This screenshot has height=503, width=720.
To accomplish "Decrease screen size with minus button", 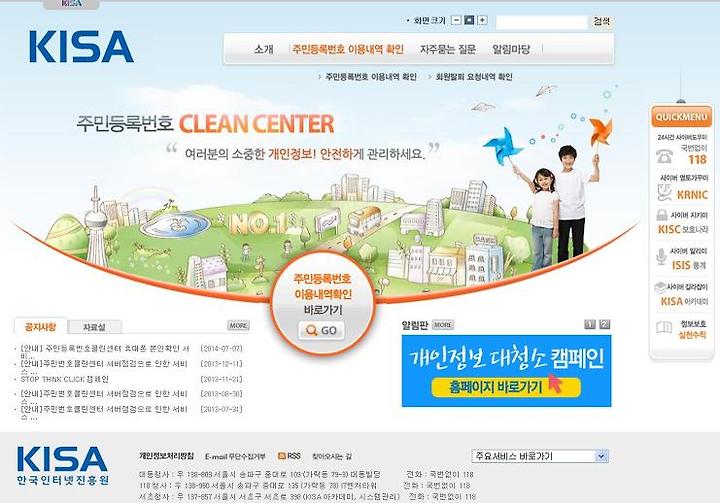I will pos(456,20).
